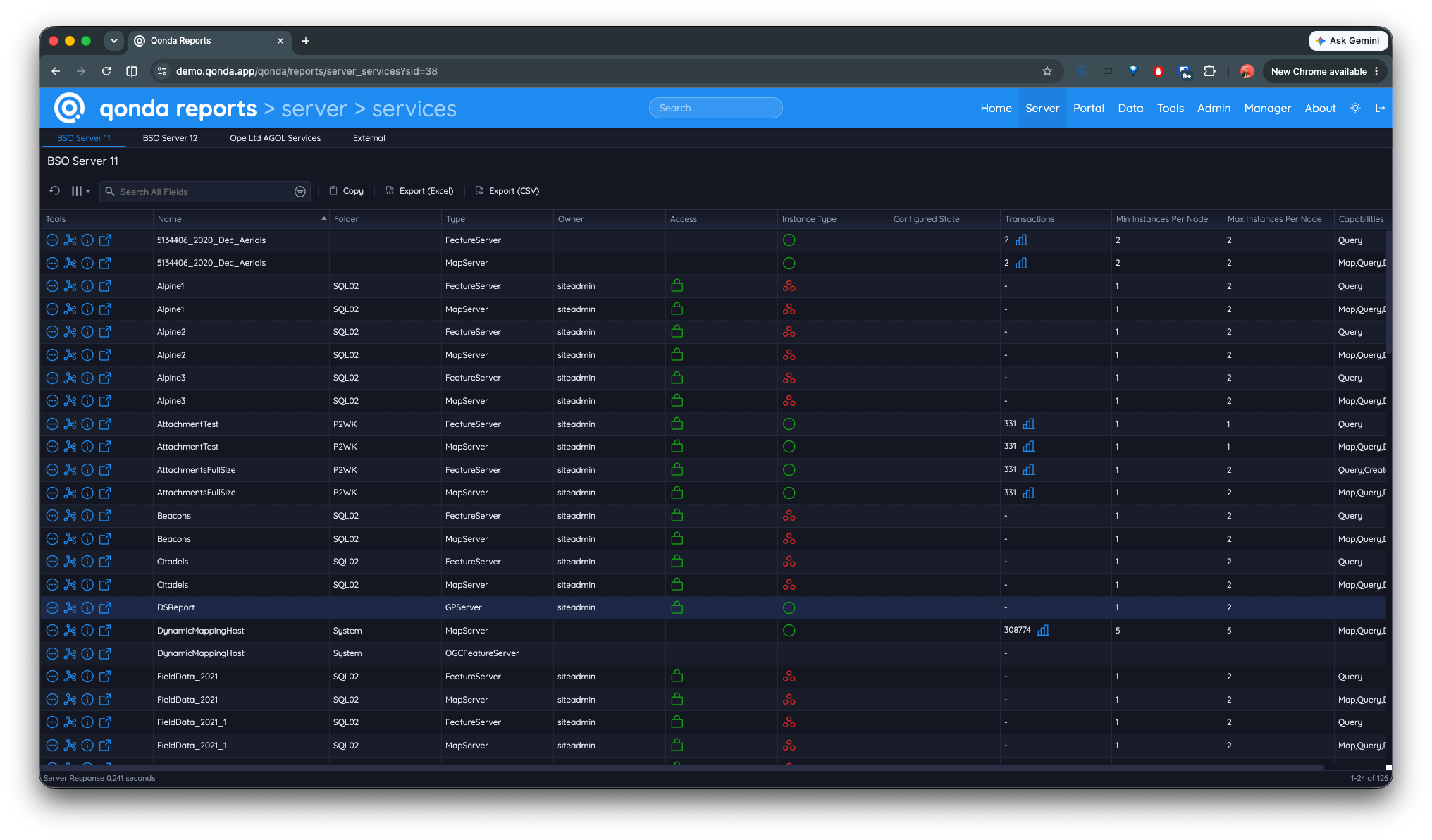The image size is (1432, 840).
Task: Sort by Configured State column header
Action: pos(944,219)
